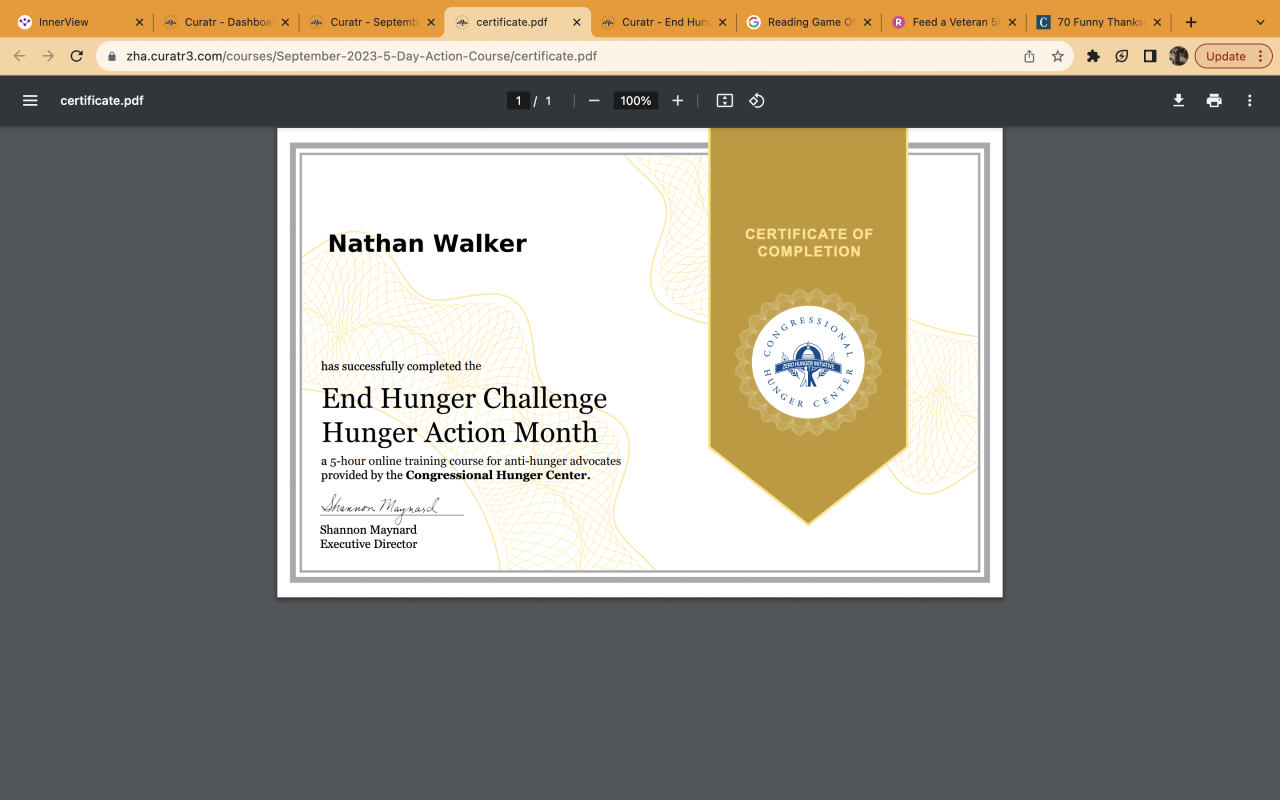Click the Congressional Hunger Center seal

click(808, 361)
